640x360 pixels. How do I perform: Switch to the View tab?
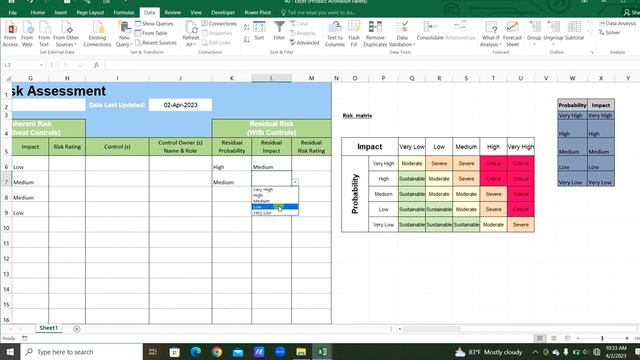coord(196,13)
